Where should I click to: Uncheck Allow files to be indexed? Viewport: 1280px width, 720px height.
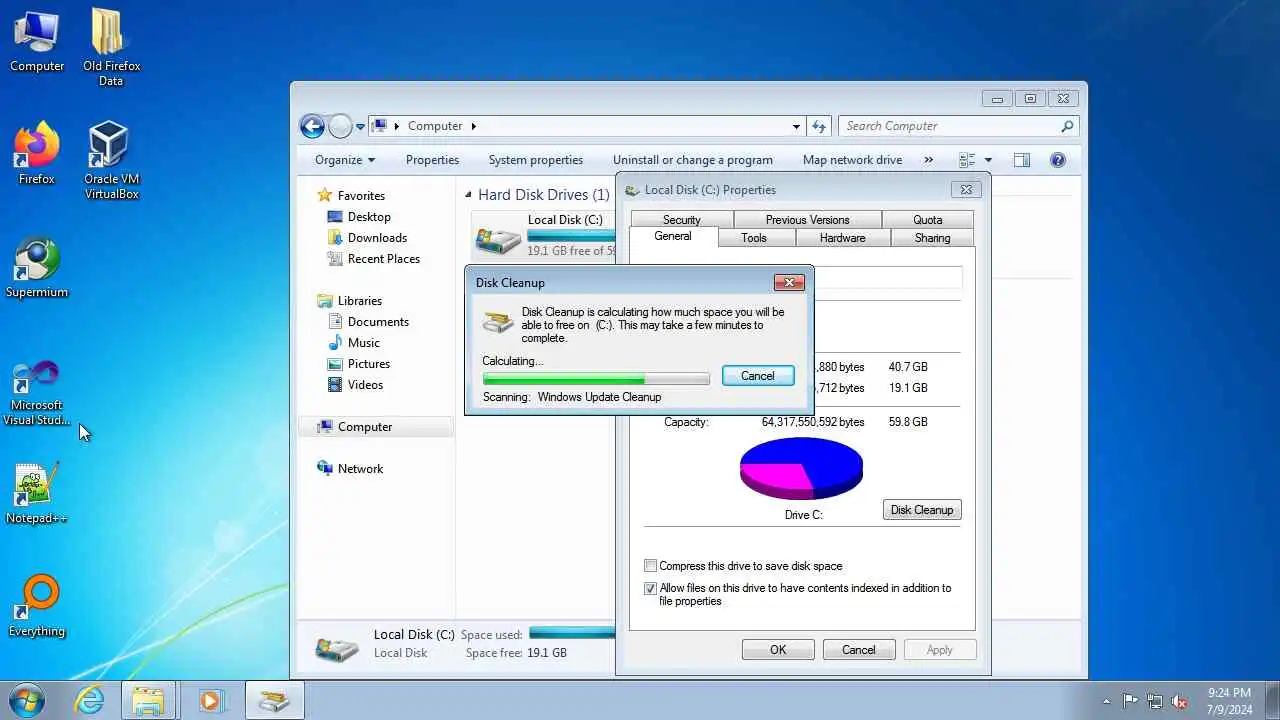[x=650, y=588]
